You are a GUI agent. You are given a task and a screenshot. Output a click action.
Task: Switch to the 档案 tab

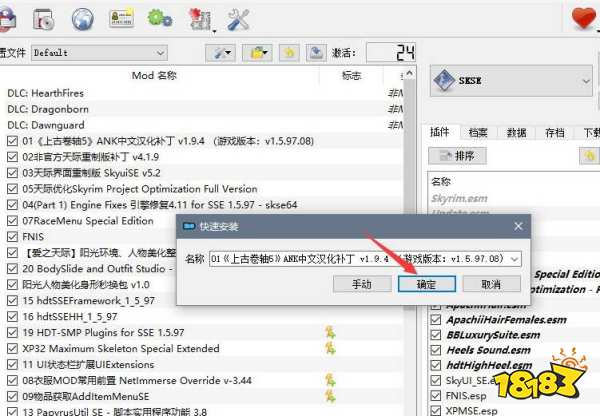(478, 133)
